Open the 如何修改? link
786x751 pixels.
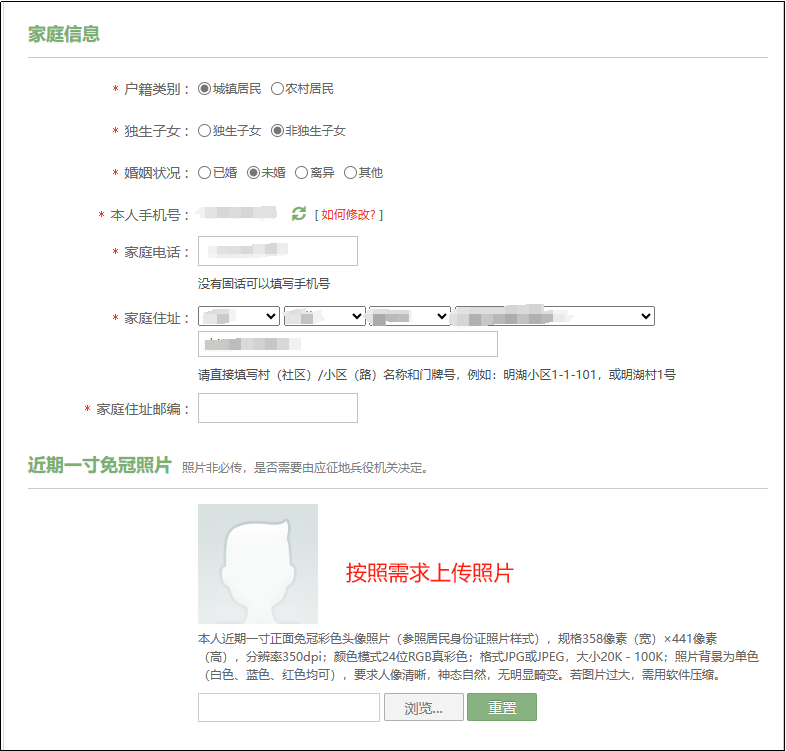tap(348, 215)
